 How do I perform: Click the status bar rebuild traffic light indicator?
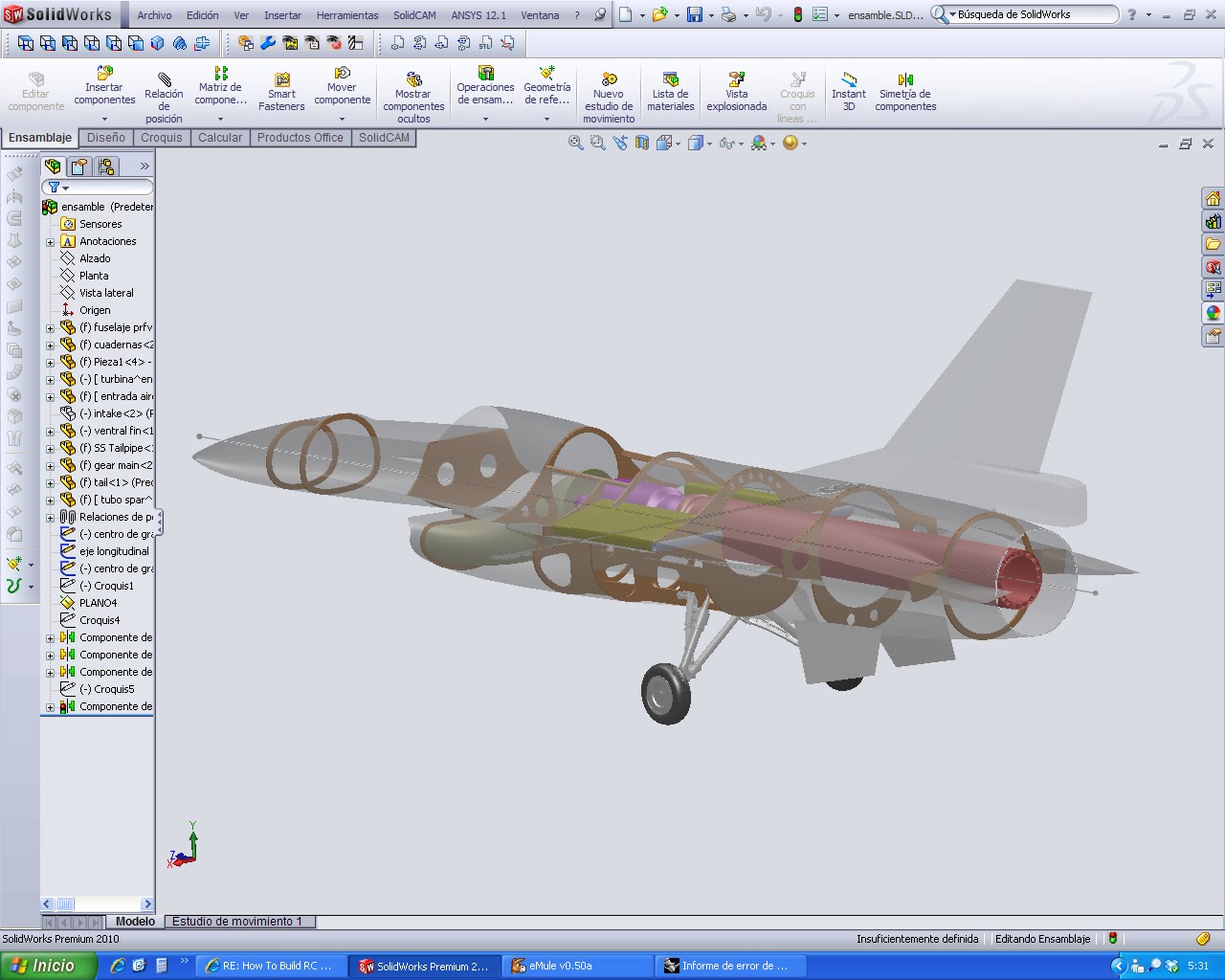click(1113, 939)
